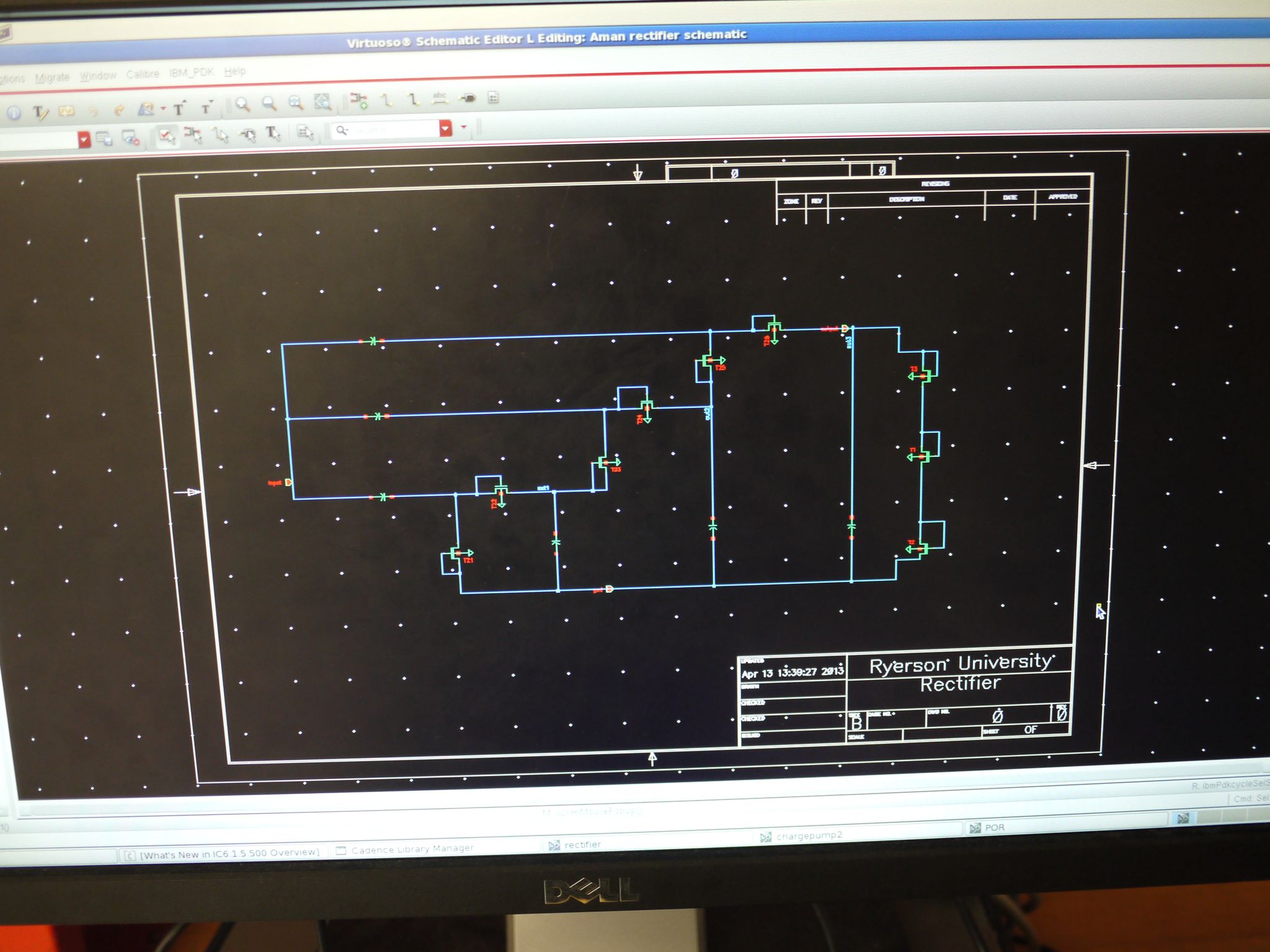The image size is (1270, 952).
Task: Click the Zoom To Selected icon
Action: pos(322,102)
